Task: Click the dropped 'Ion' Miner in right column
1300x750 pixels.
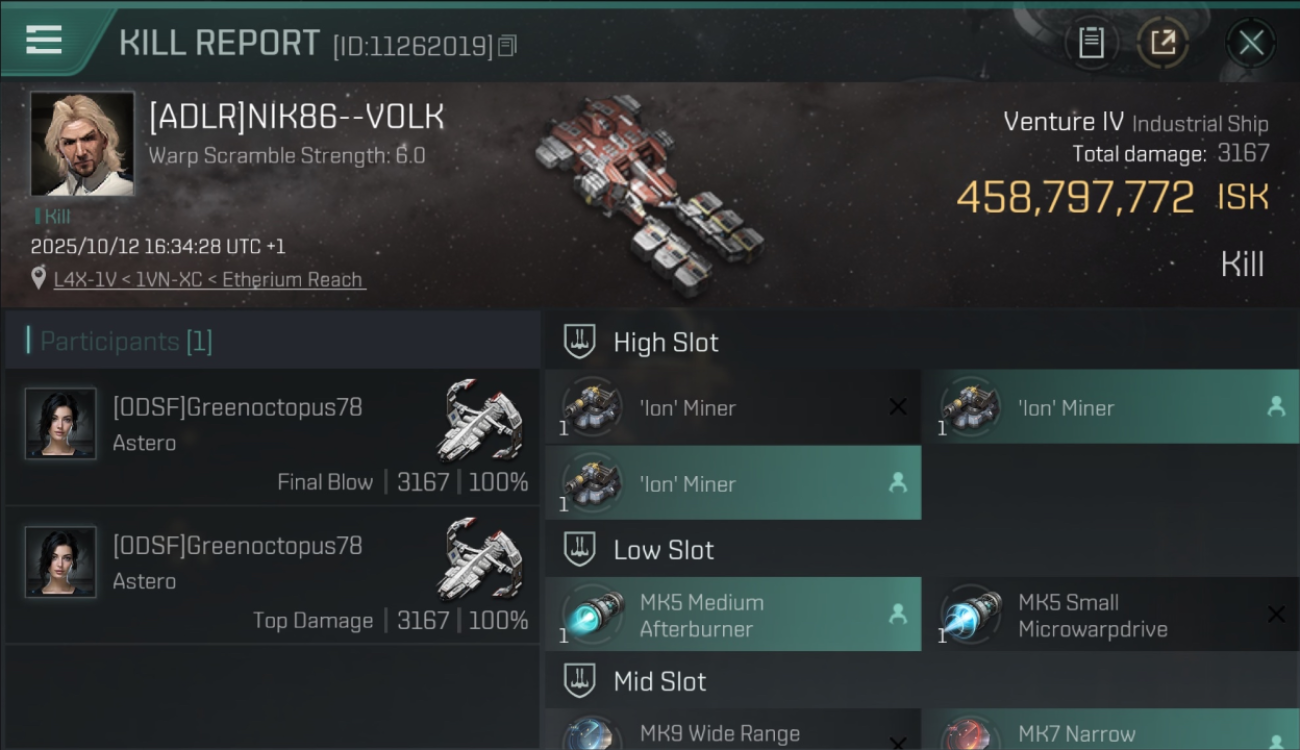Action: 1110,407
